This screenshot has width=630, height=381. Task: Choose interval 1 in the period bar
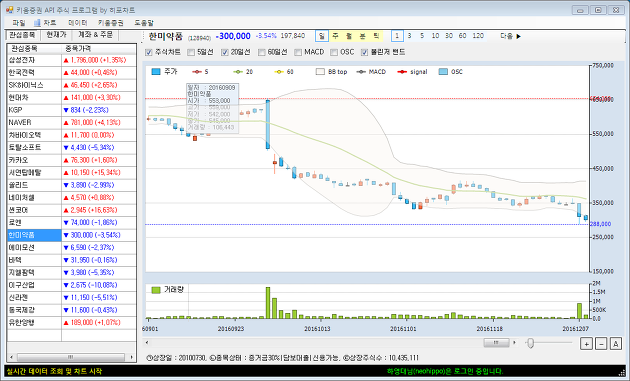[x=397, y=36]
